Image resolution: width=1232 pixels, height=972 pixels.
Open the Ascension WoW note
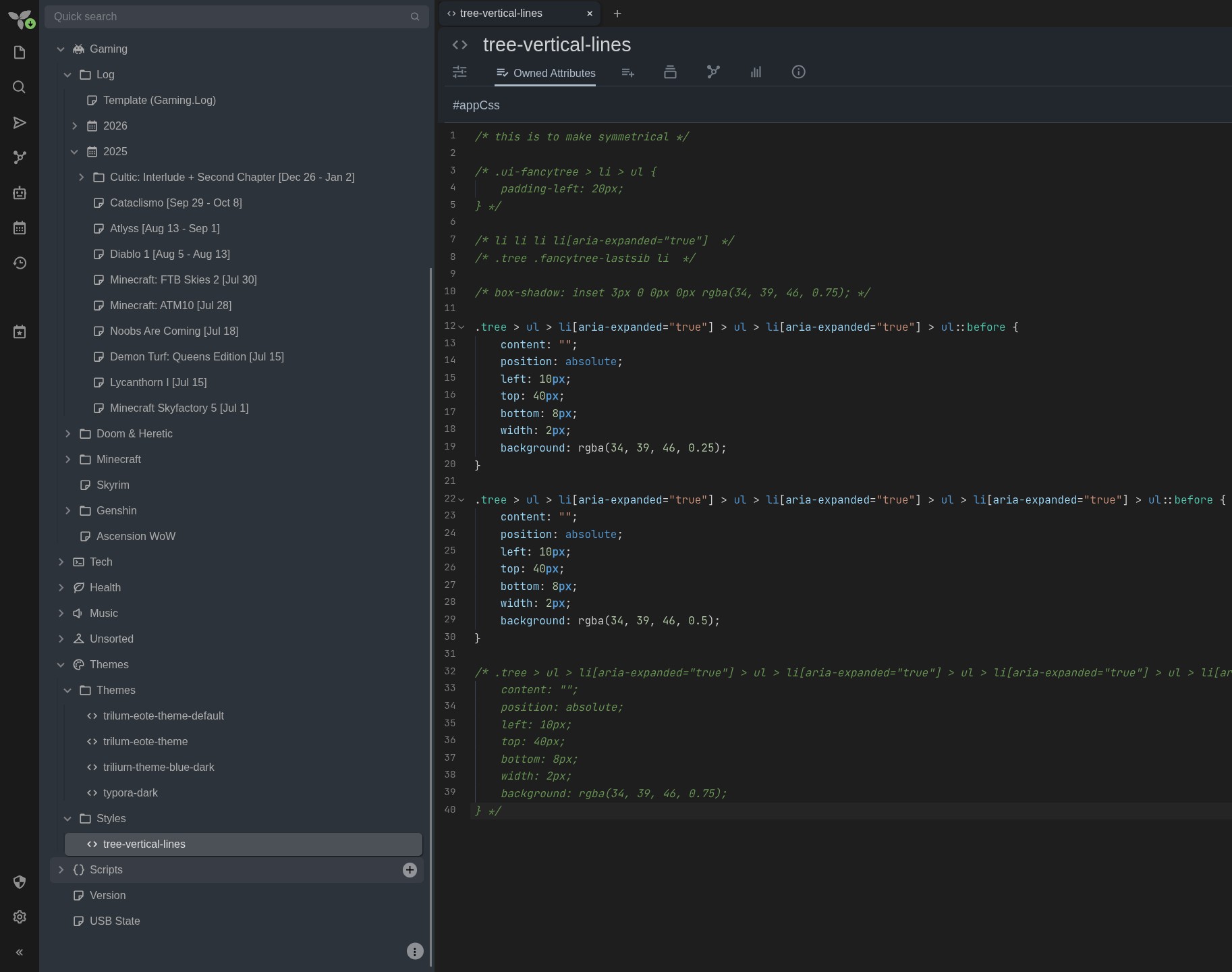point(136,537)
